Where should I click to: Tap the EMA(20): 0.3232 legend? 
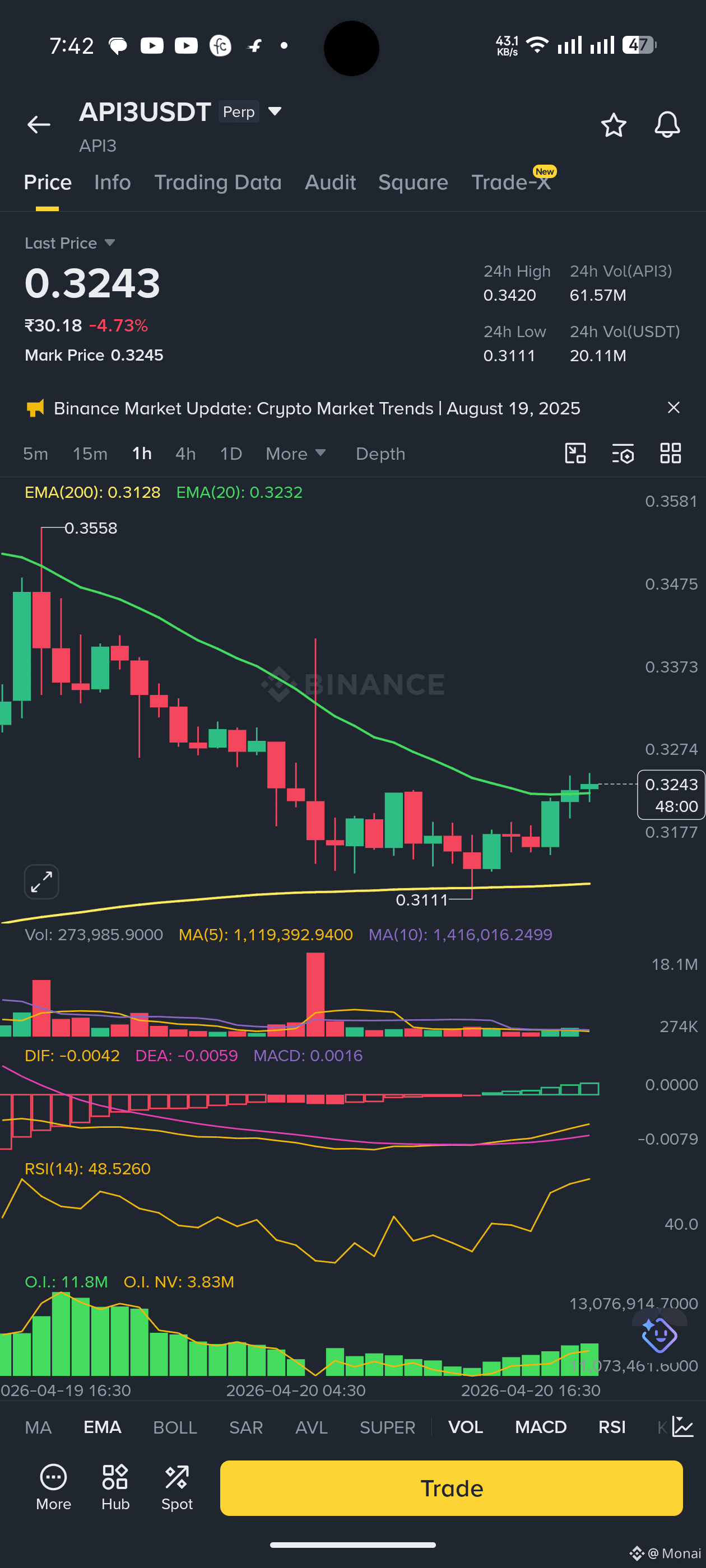point(239,492)
